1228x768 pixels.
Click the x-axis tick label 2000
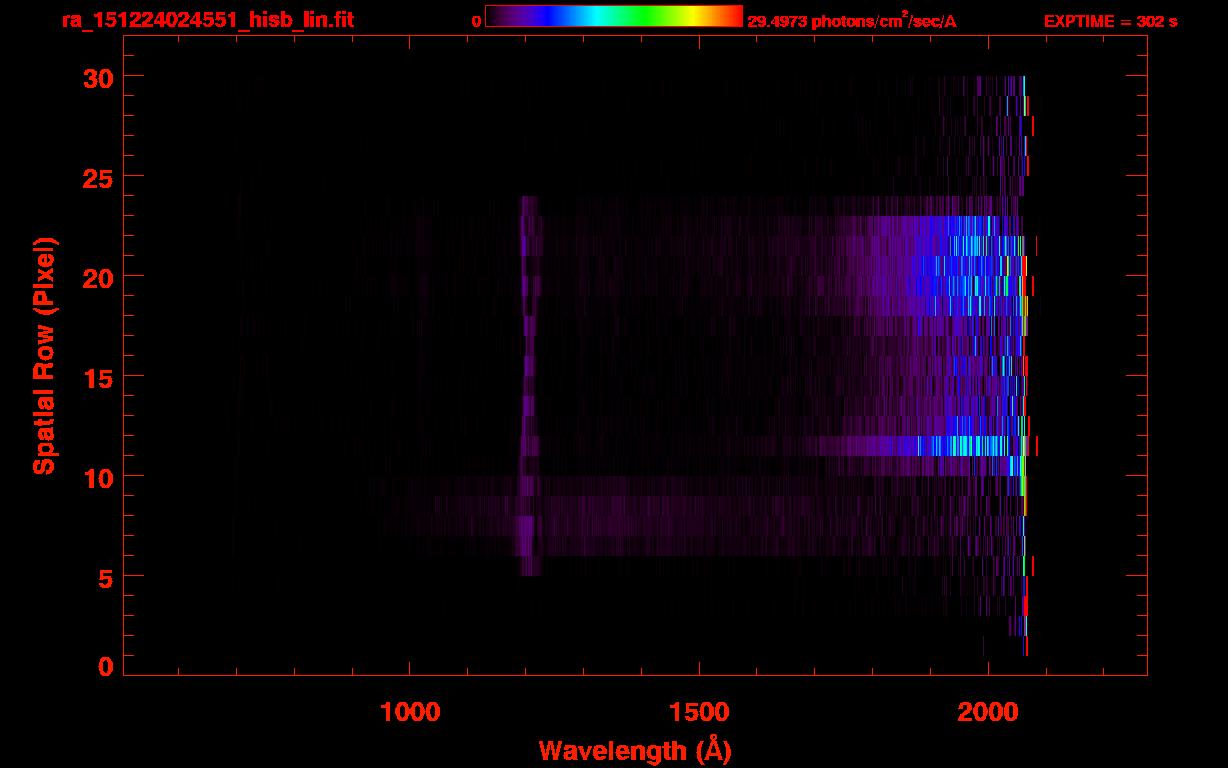pos(988,712)
